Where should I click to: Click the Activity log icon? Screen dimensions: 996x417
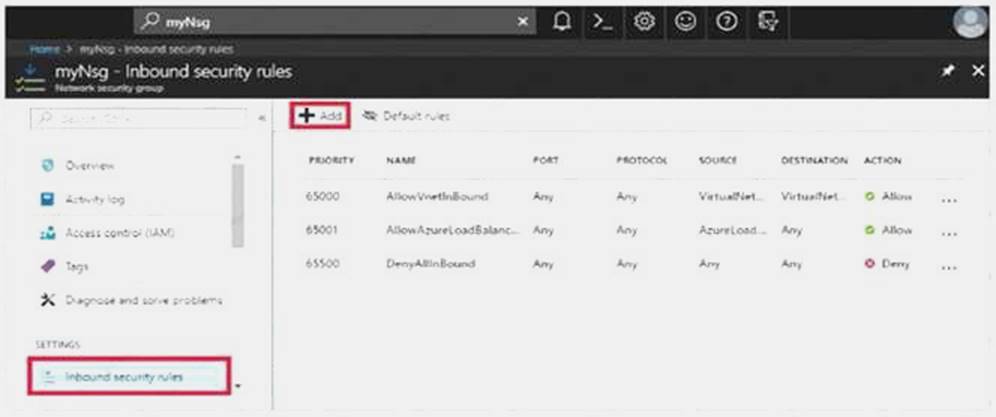[x=48, y=199]
